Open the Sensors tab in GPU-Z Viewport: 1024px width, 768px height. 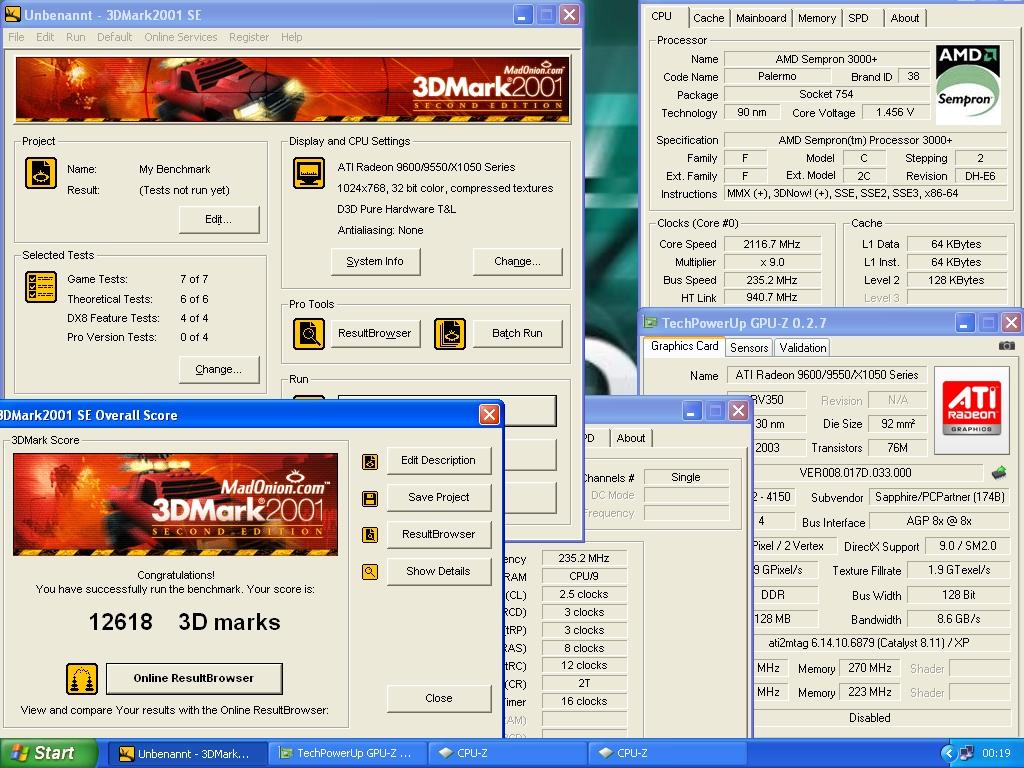[x=749, y=347]
